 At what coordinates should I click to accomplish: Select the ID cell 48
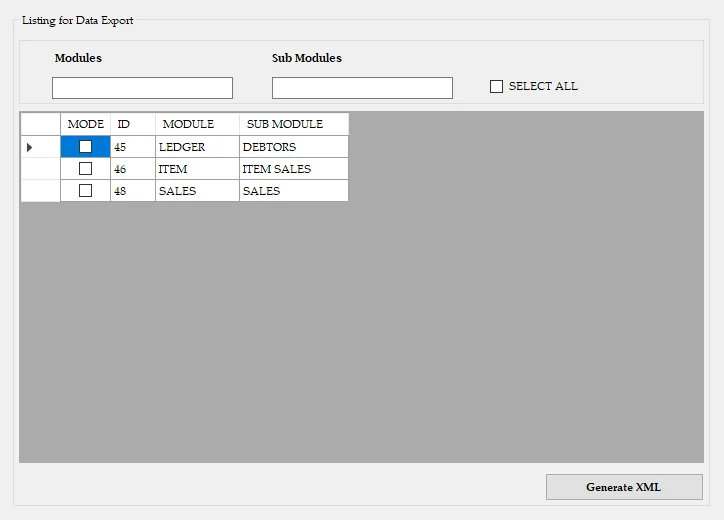[133, 191]
